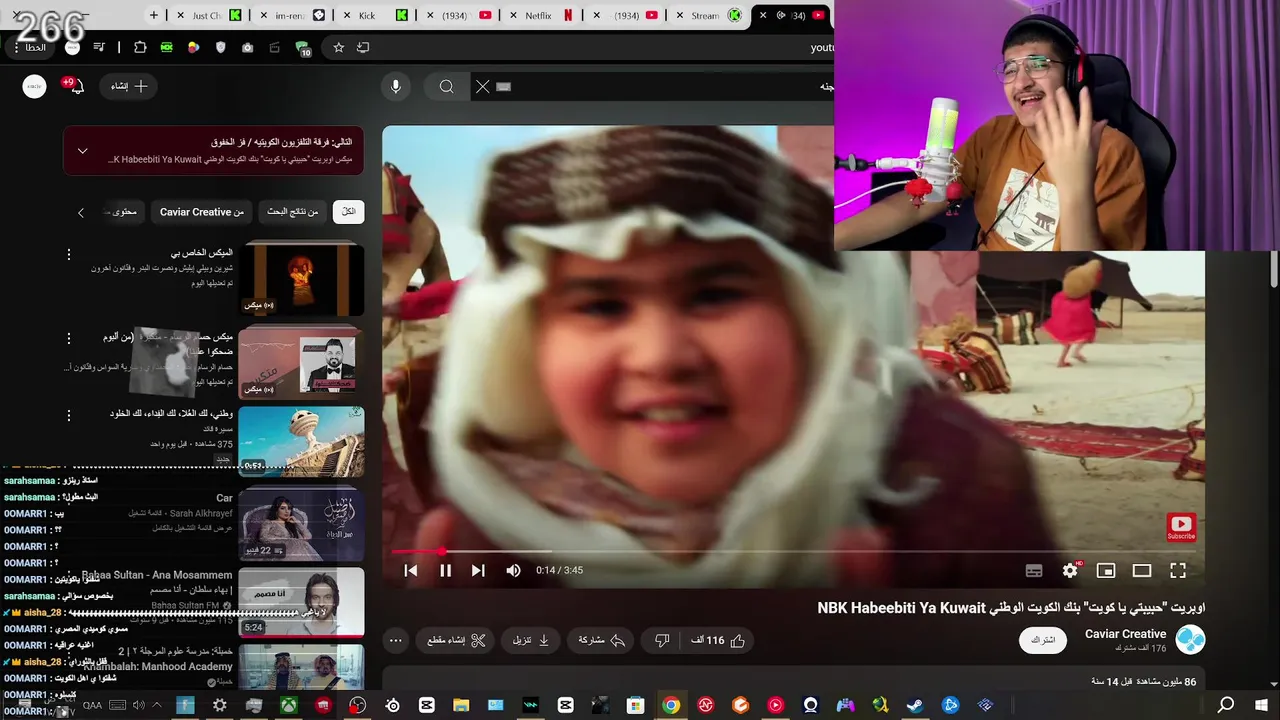This screenshot has width=1280, height=720.
Task: Open the YouTube account avatar menu
Action: 34,86
